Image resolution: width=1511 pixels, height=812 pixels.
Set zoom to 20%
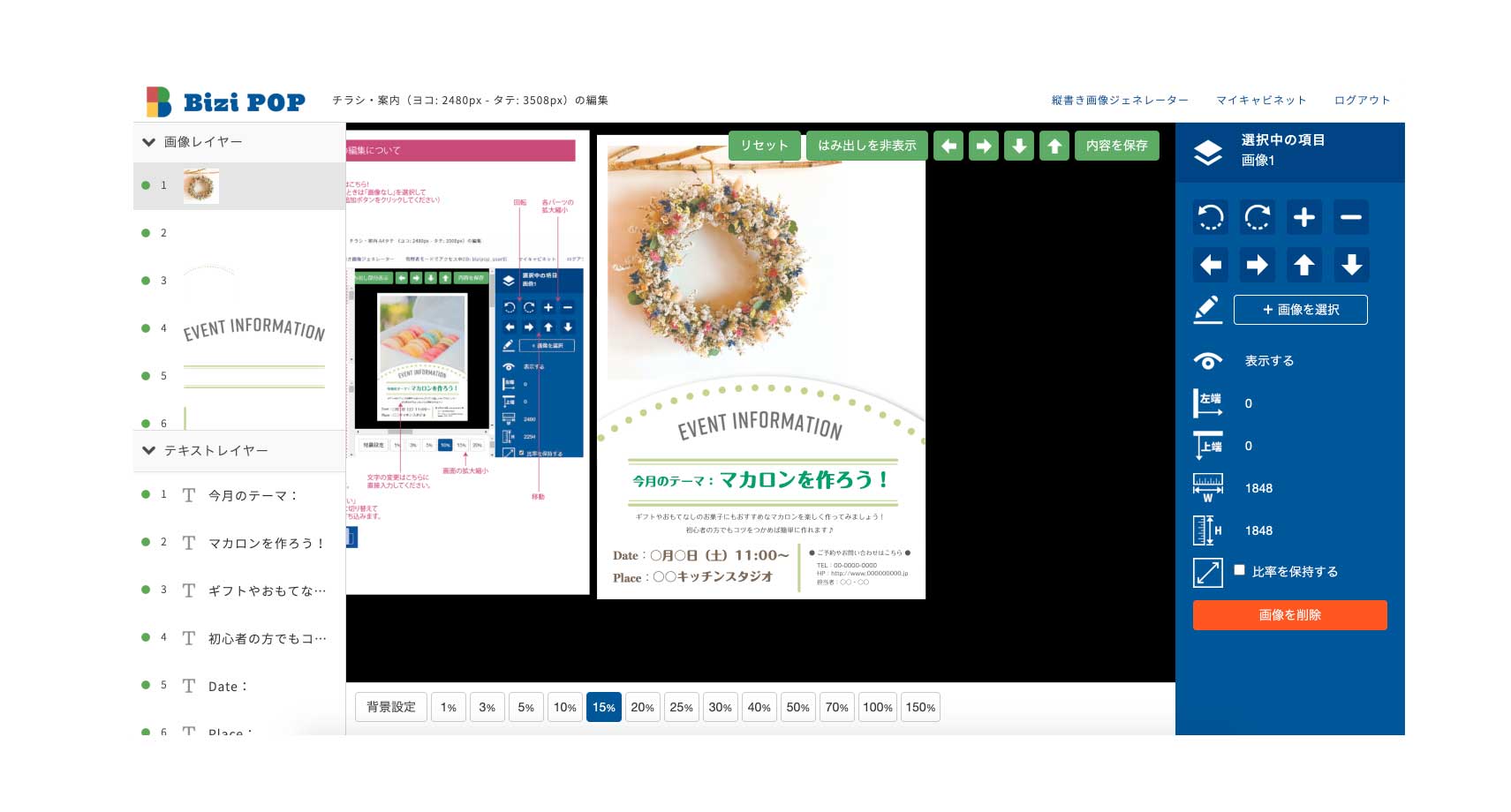643,707
